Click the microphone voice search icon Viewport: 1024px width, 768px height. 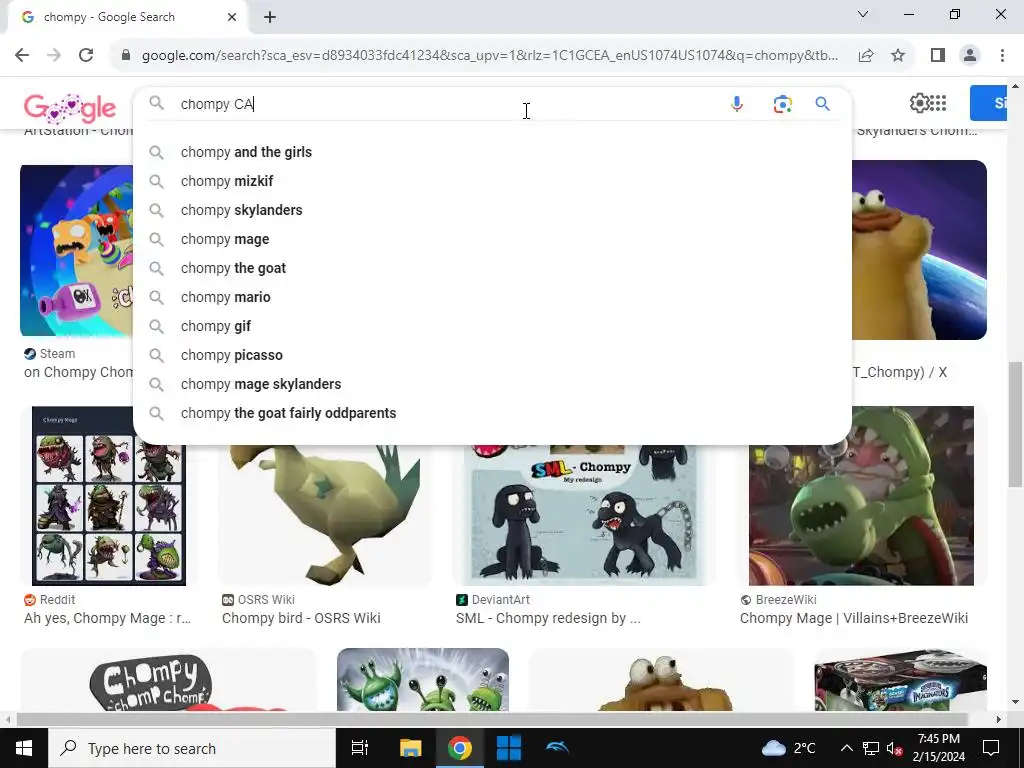coord(737,104)
